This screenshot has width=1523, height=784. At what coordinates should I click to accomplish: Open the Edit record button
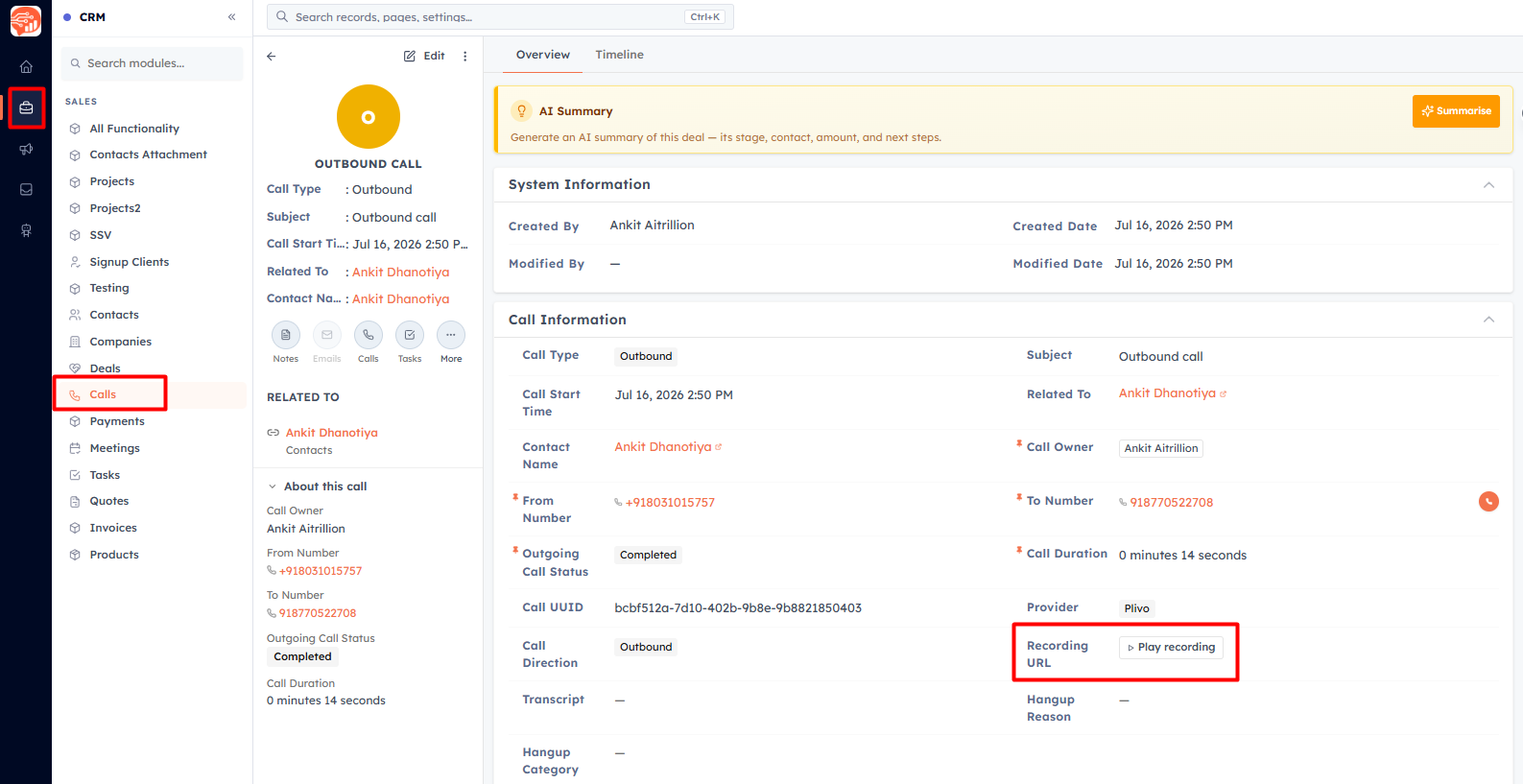(424, 57)
